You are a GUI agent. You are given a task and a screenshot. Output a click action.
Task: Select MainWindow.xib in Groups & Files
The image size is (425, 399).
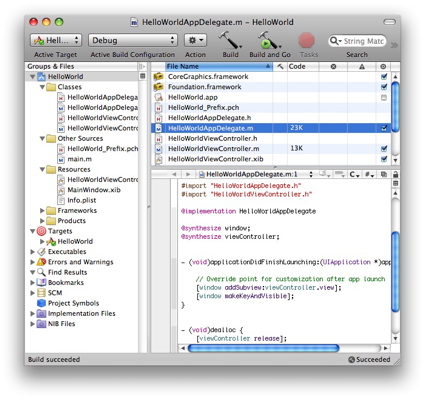pyautogui.click(x=94, y=190)
